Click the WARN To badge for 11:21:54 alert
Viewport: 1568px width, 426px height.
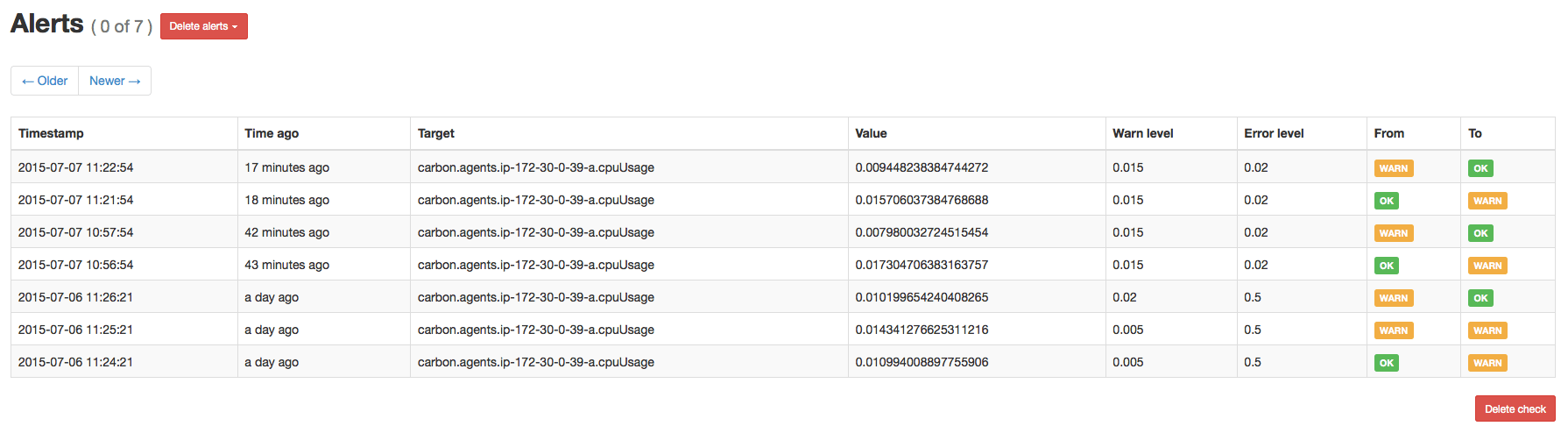(x=1487, y=201)
